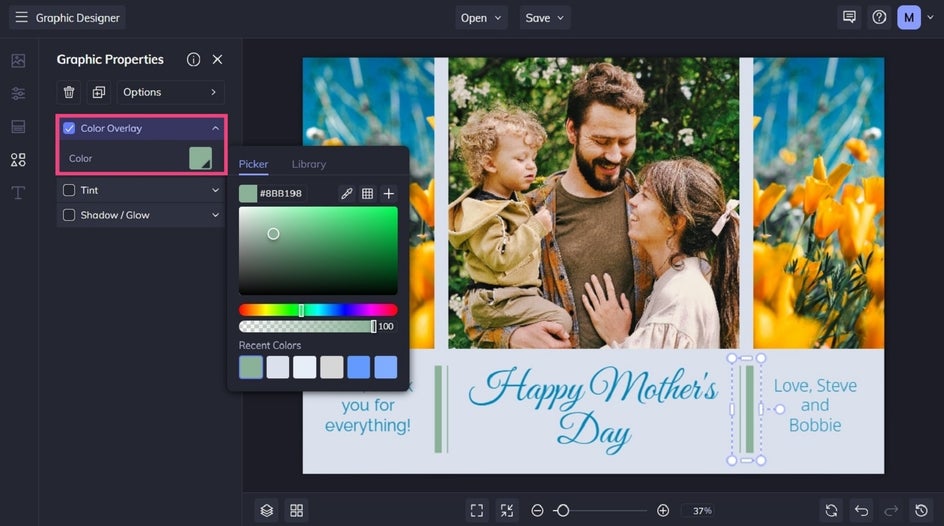944x526 pixels.
Task: Select the Happy Mother's Day text
Action: (x=593, y=409)
